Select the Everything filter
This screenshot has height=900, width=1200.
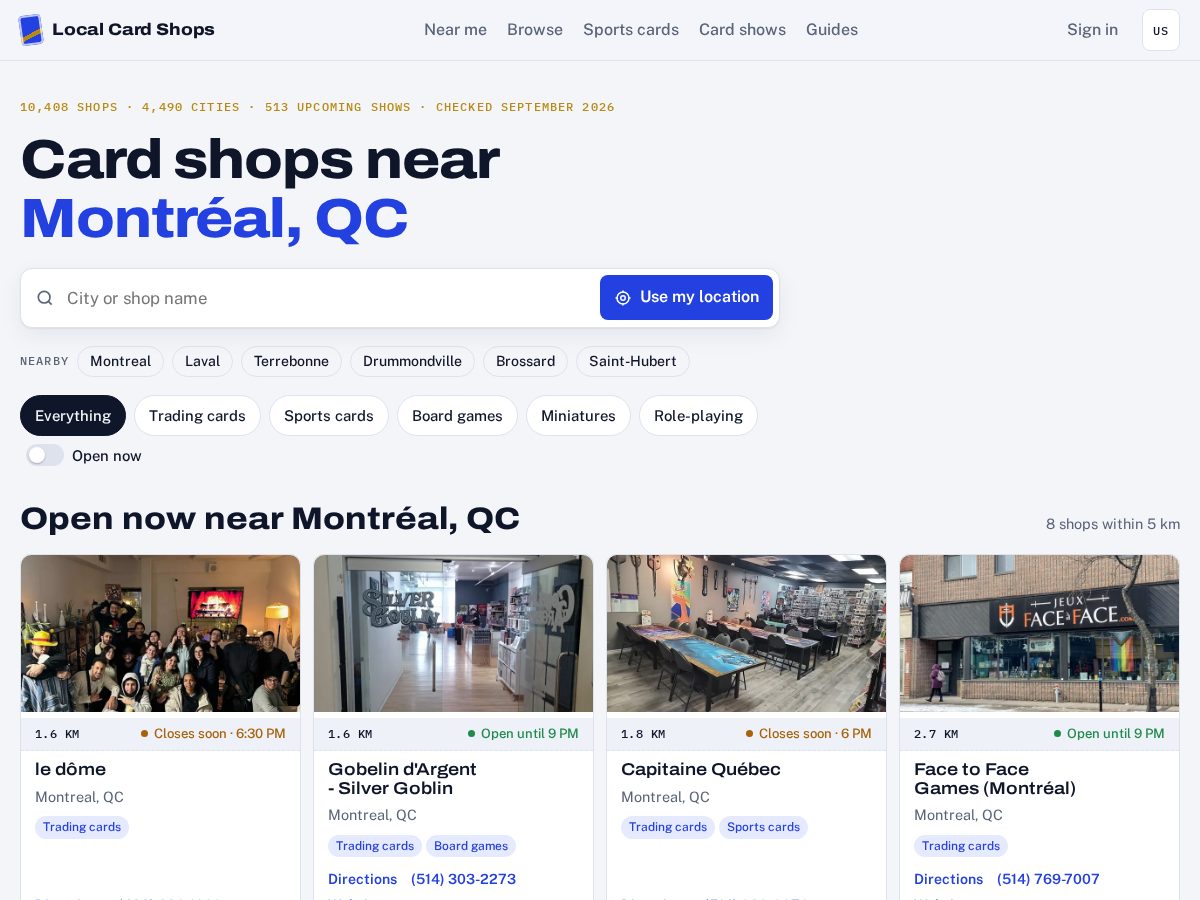(73, 415)
